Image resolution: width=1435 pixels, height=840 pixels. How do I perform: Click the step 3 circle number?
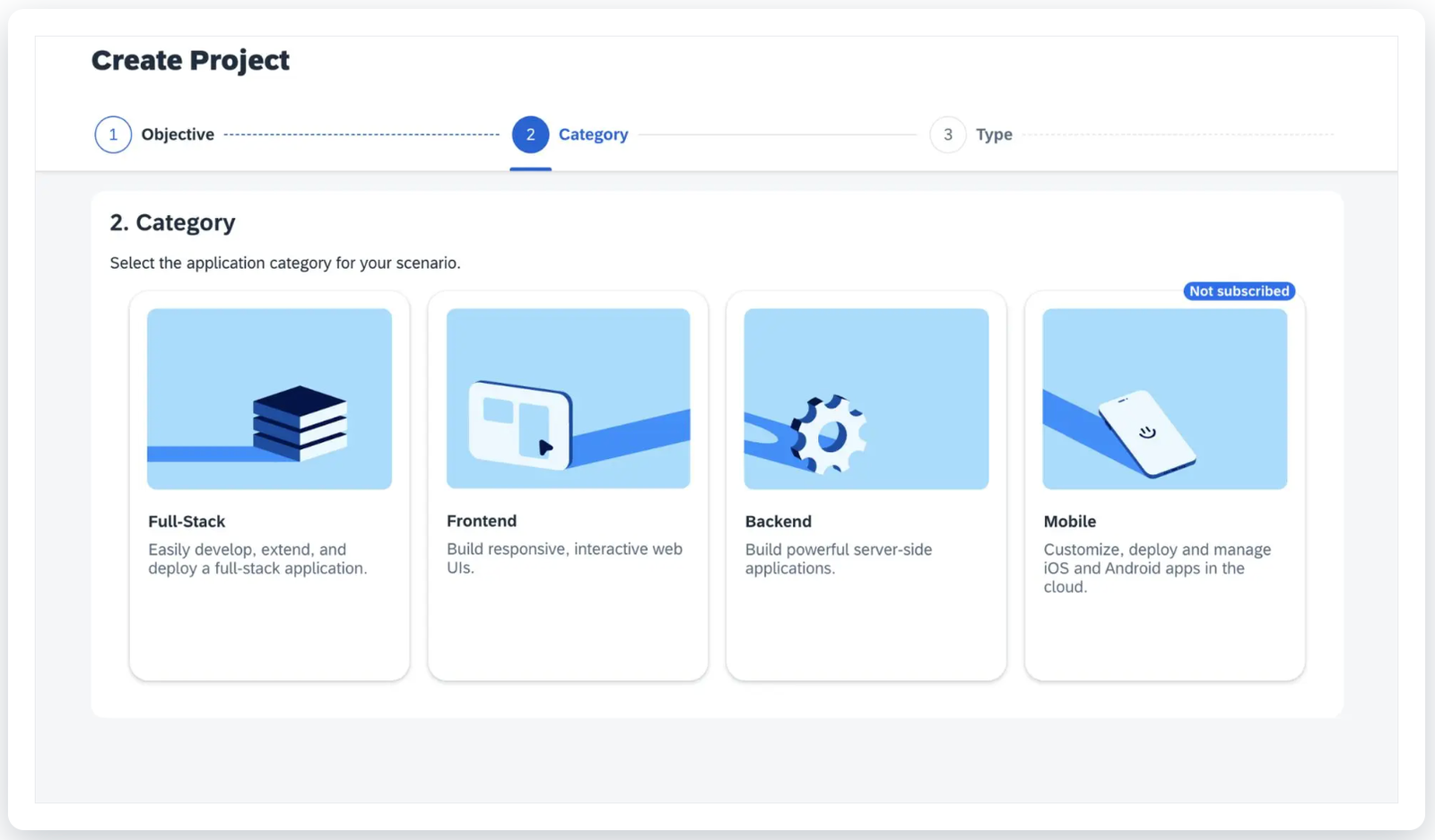coord(947,134)
